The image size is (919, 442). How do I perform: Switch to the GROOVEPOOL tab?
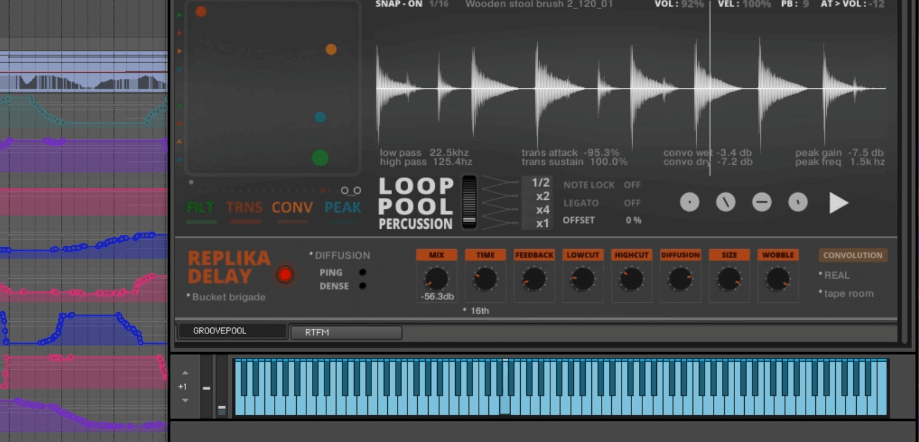point(232,331)
